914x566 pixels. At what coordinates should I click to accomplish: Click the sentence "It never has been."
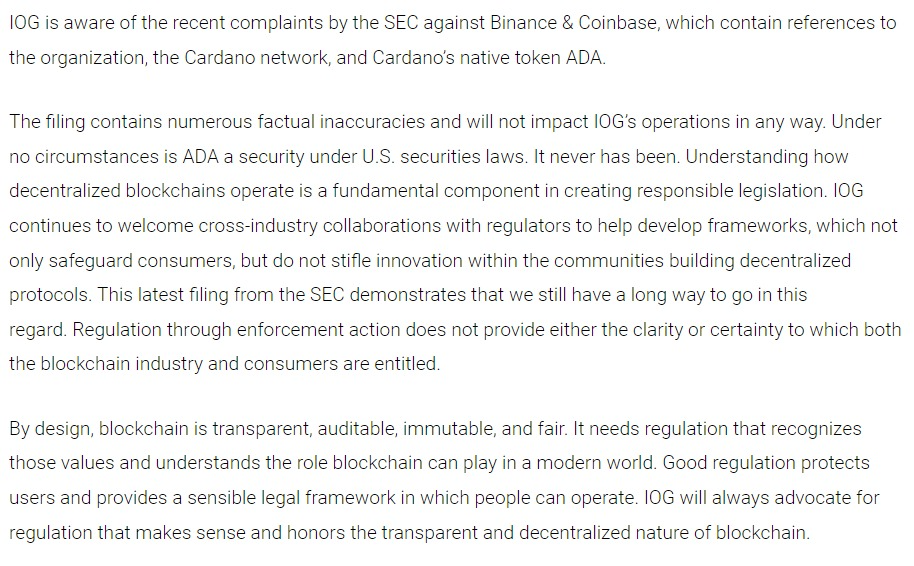point(606,157)
